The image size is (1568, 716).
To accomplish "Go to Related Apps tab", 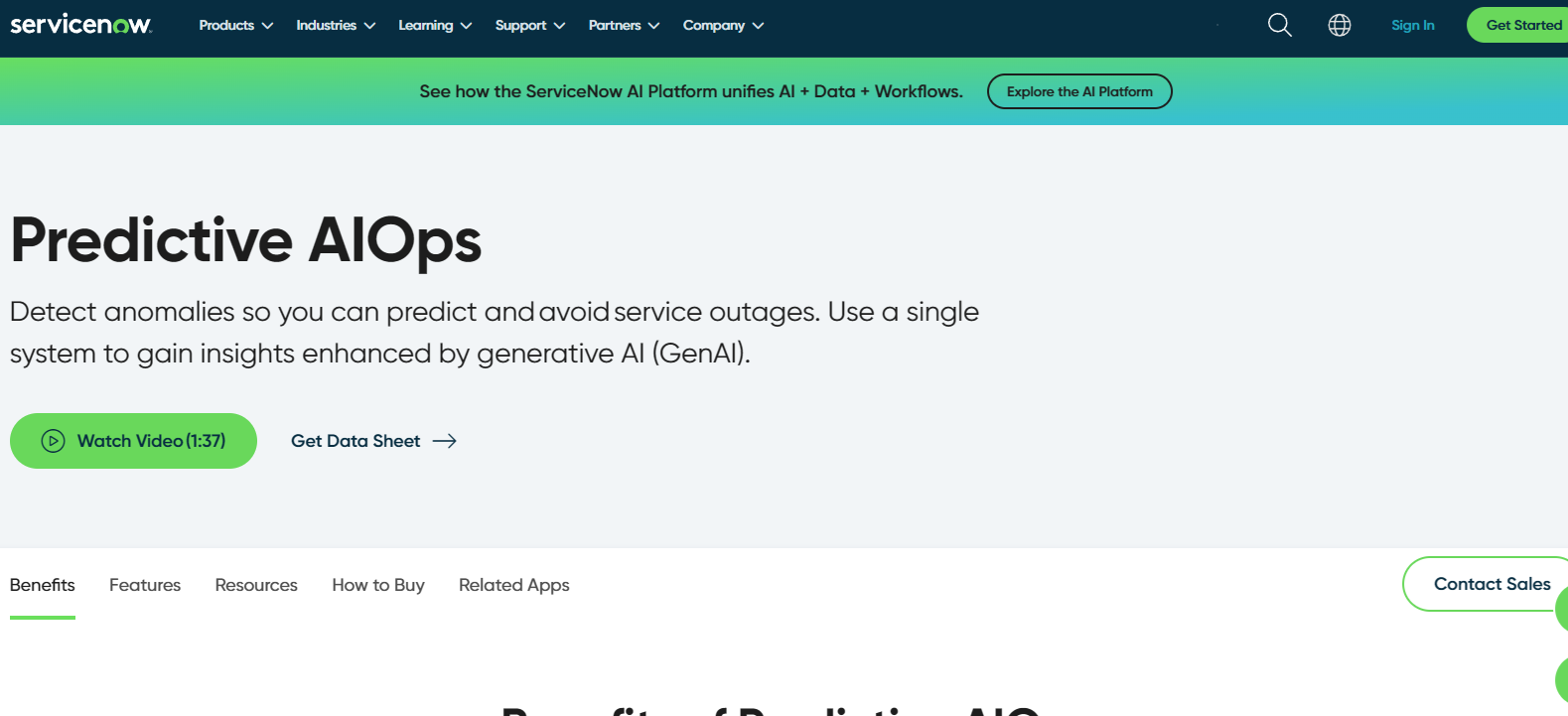I will tap(514, 585).
